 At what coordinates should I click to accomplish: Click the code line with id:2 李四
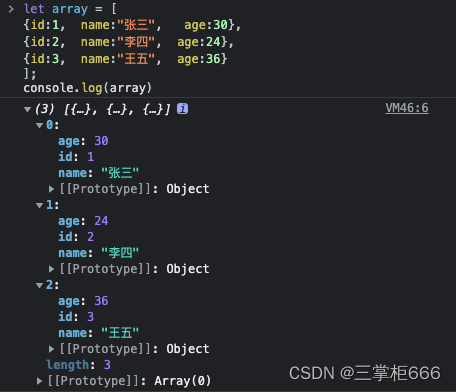point(128,42)
